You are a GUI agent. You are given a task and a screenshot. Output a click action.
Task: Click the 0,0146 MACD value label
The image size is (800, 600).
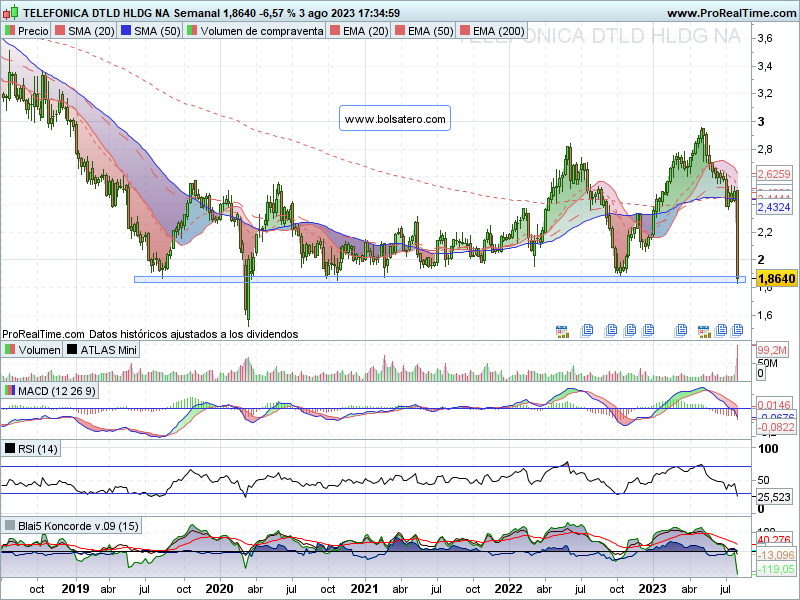(773, 405)
